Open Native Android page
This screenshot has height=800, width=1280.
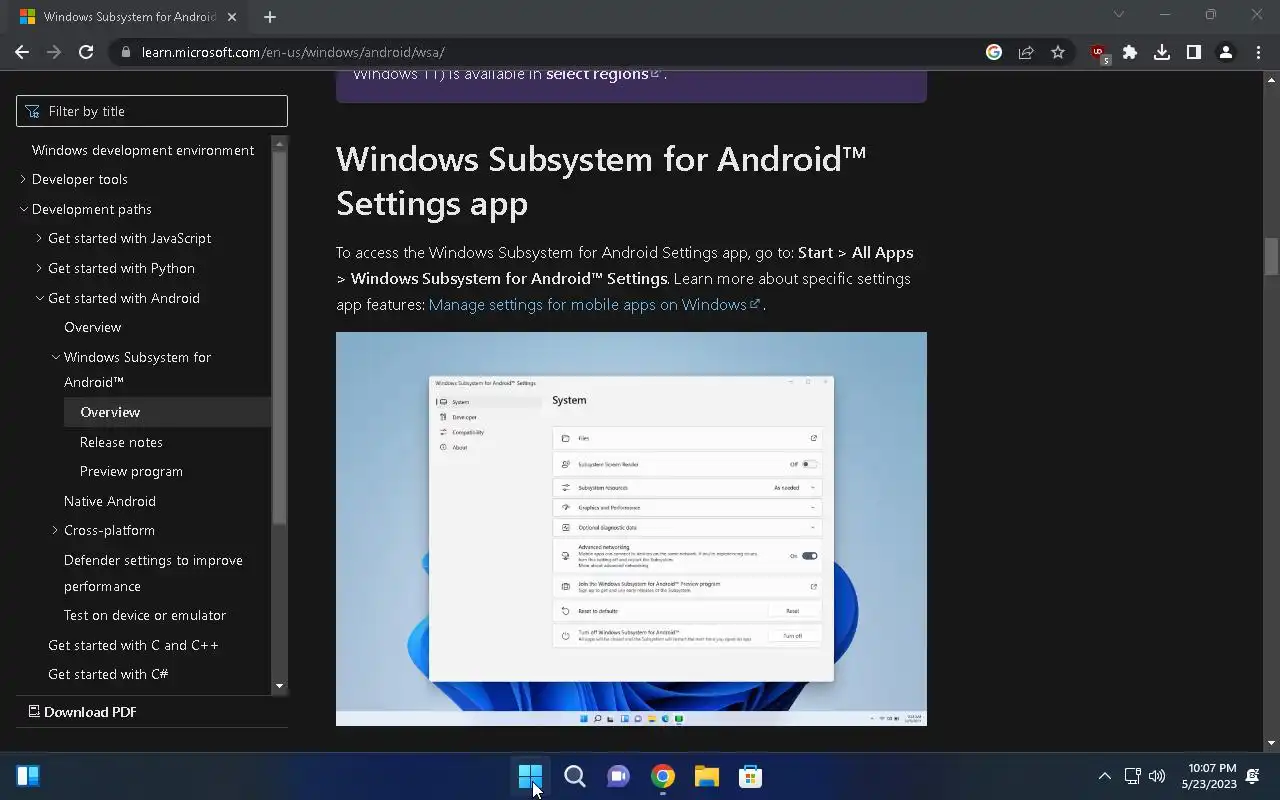(110, 501)
